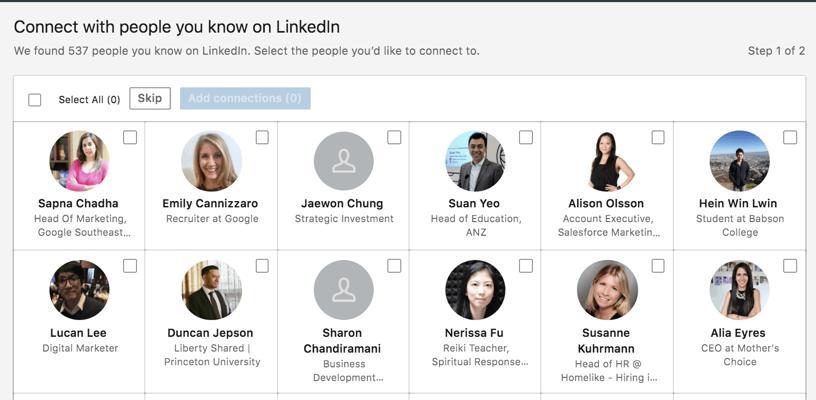The height and width of the screenshot is (400, 816).
Task: Tick the checkbox for Alia Eyres
Action: click(790, 266)
